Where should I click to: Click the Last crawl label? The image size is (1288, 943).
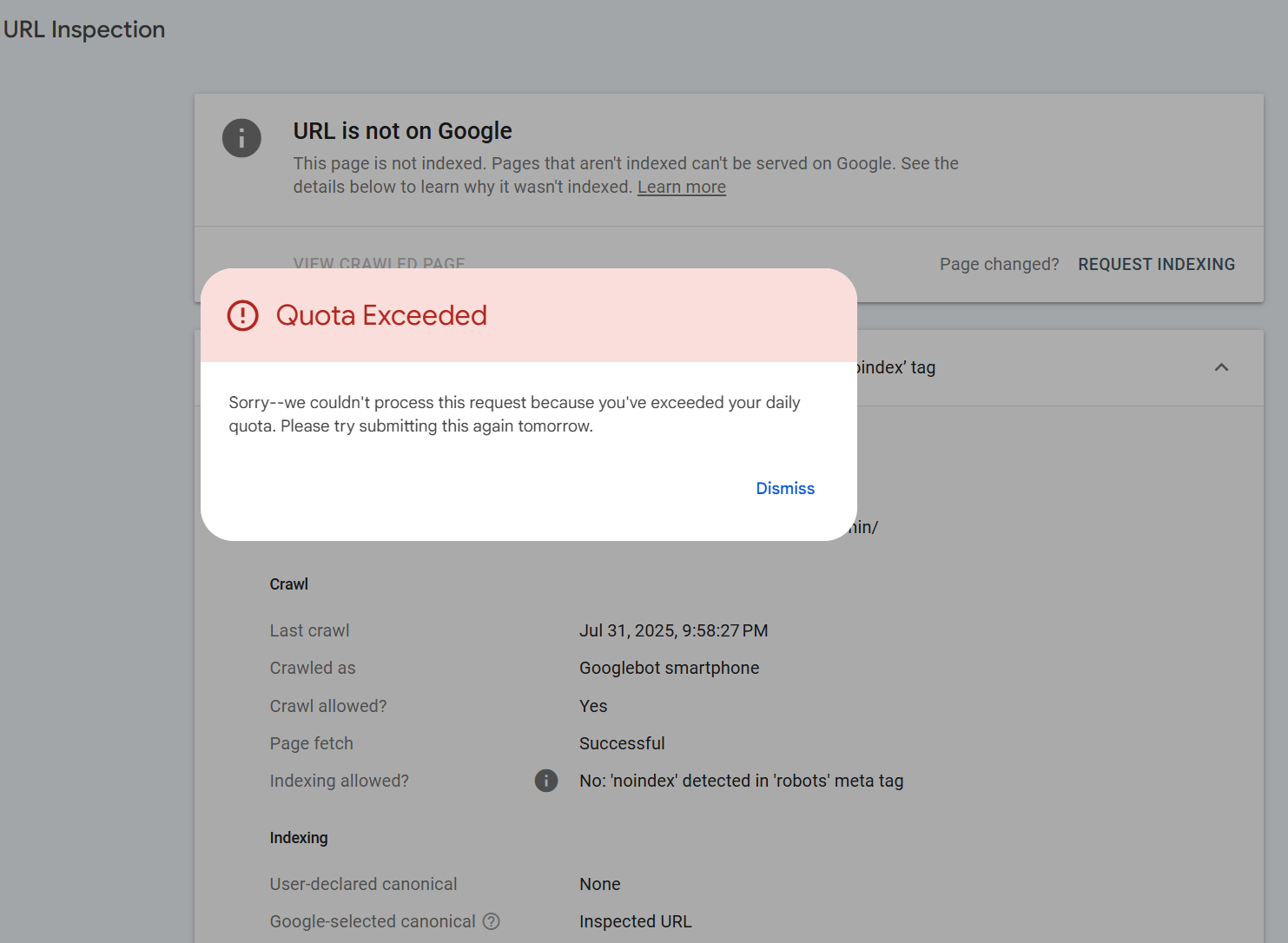coord(310,630)
